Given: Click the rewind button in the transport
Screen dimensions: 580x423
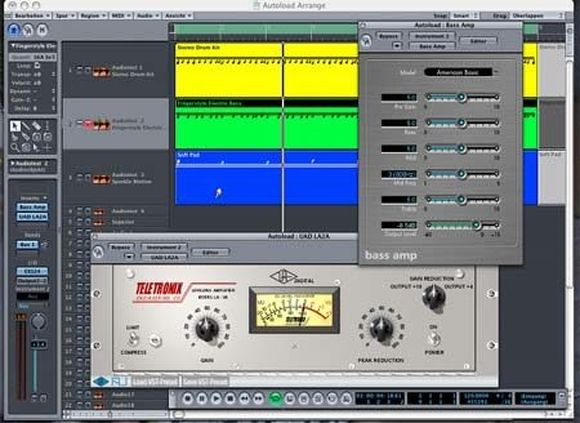Looking at the screenshot, I should (244, 399).
